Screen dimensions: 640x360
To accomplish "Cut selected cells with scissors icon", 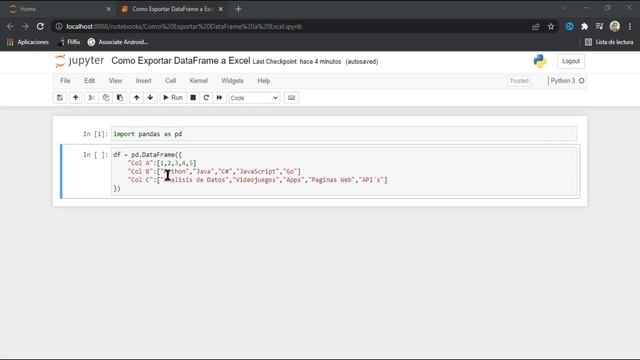I will click(x=91, y=98).
